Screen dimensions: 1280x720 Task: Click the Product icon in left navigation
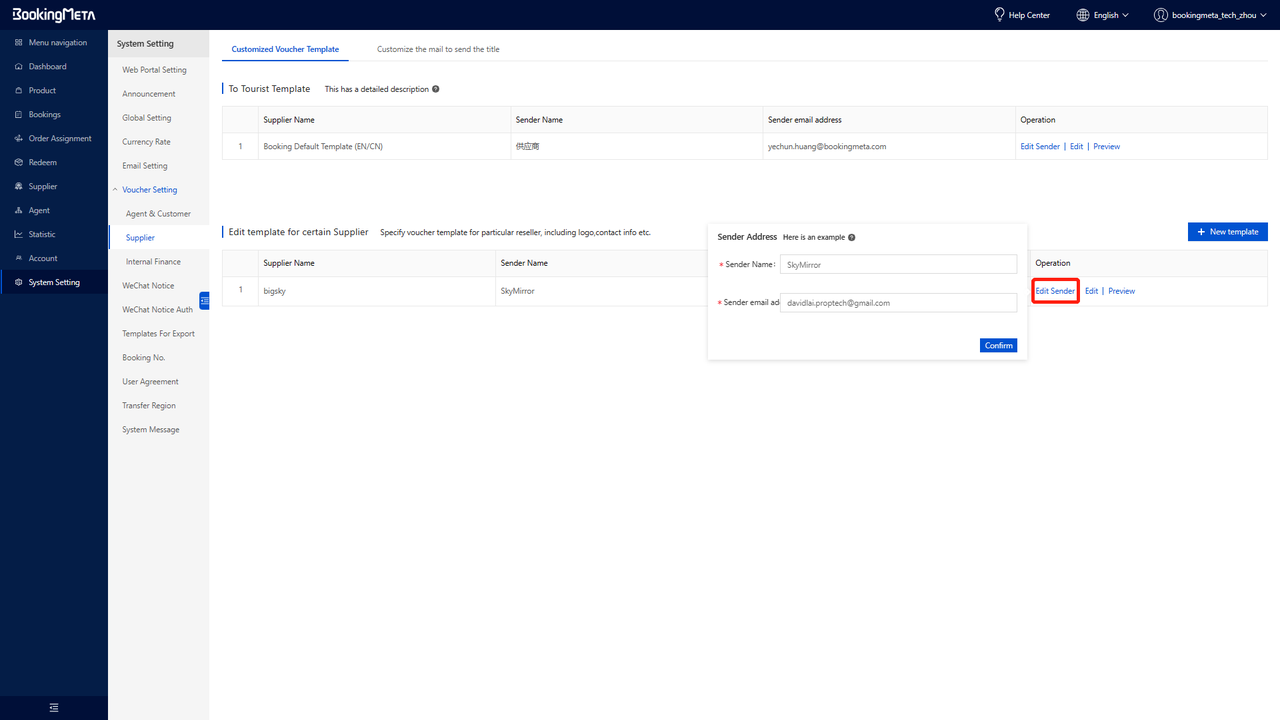(x=19, y=91)
